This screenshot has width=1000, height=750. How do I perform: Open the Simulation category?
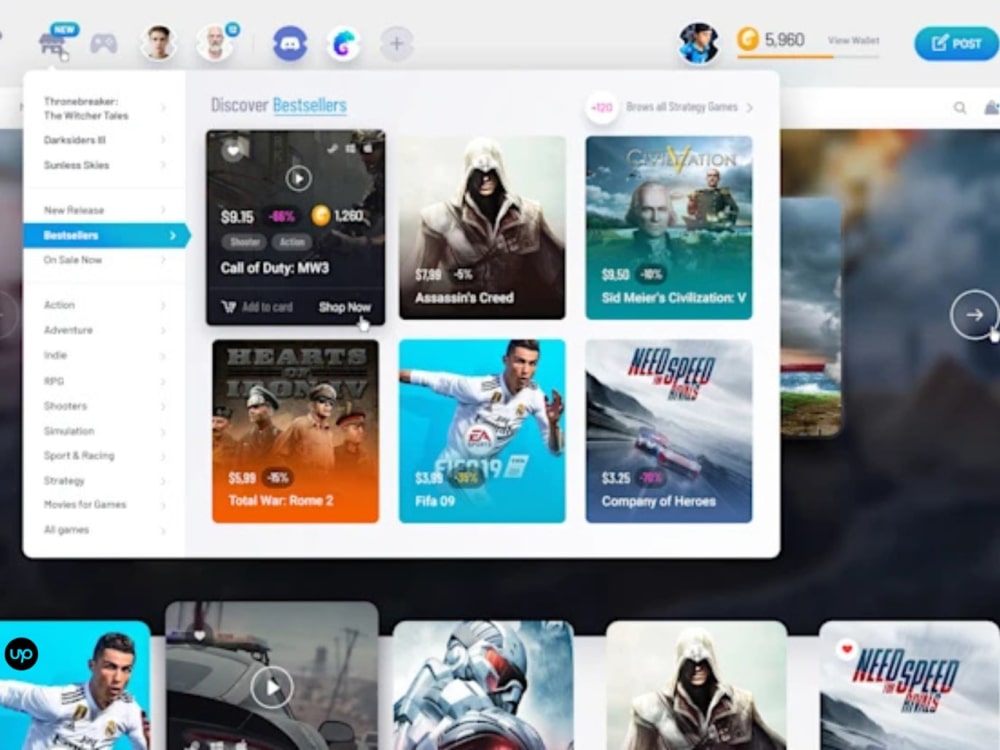pyautogui.click(x=69, y=430)
